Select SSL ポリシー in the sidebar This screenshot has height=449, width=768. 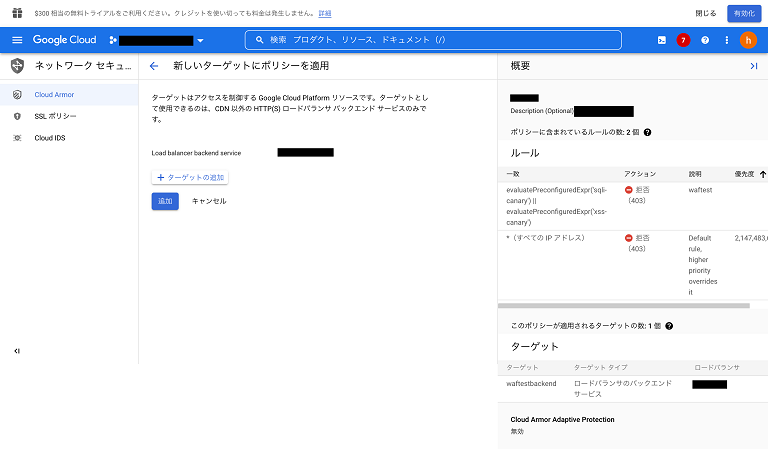[55, 116]
